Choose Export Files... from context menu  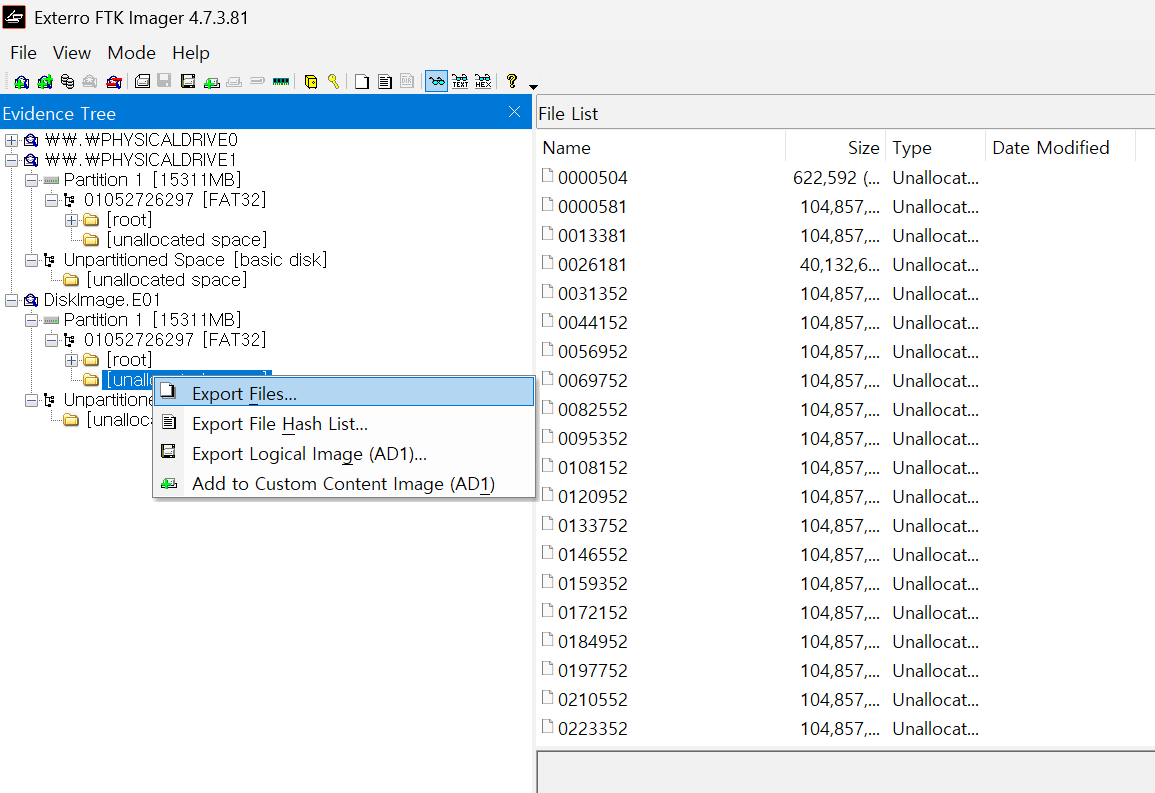[344, 393]
